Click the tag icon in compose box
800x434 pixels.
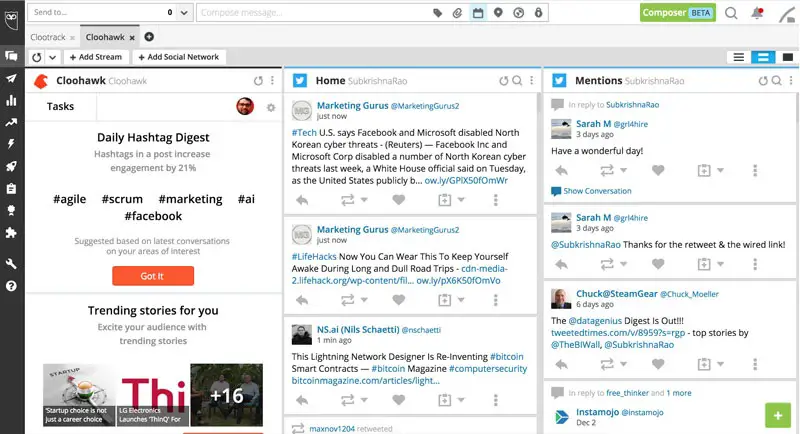tap(437, 13)
